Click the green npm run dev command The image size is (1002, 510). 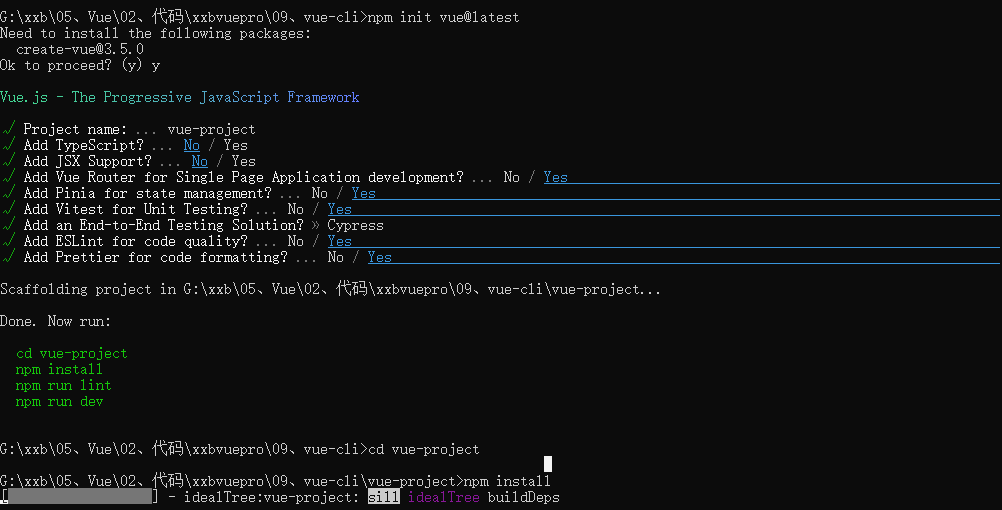pyautogui.click(x=59, y=401)
